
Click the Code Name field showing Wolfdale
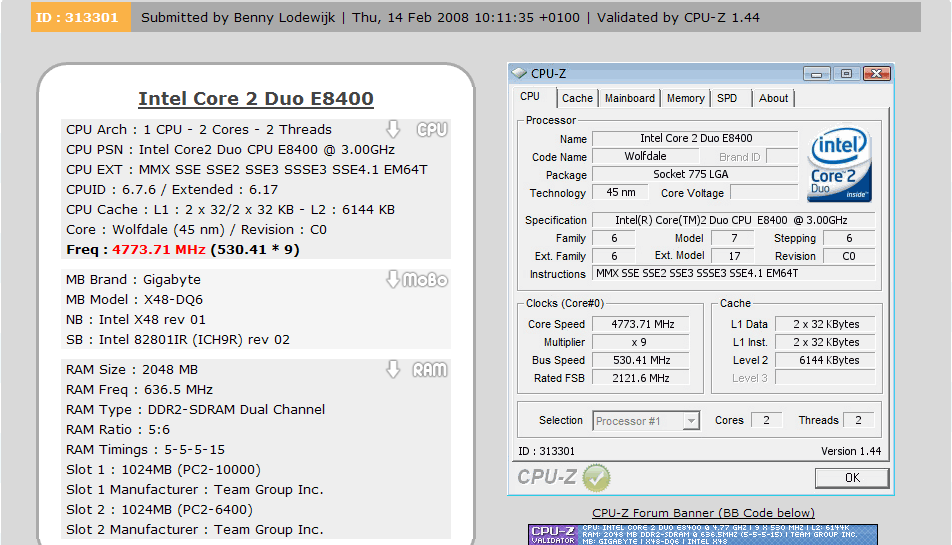(645, 157)
